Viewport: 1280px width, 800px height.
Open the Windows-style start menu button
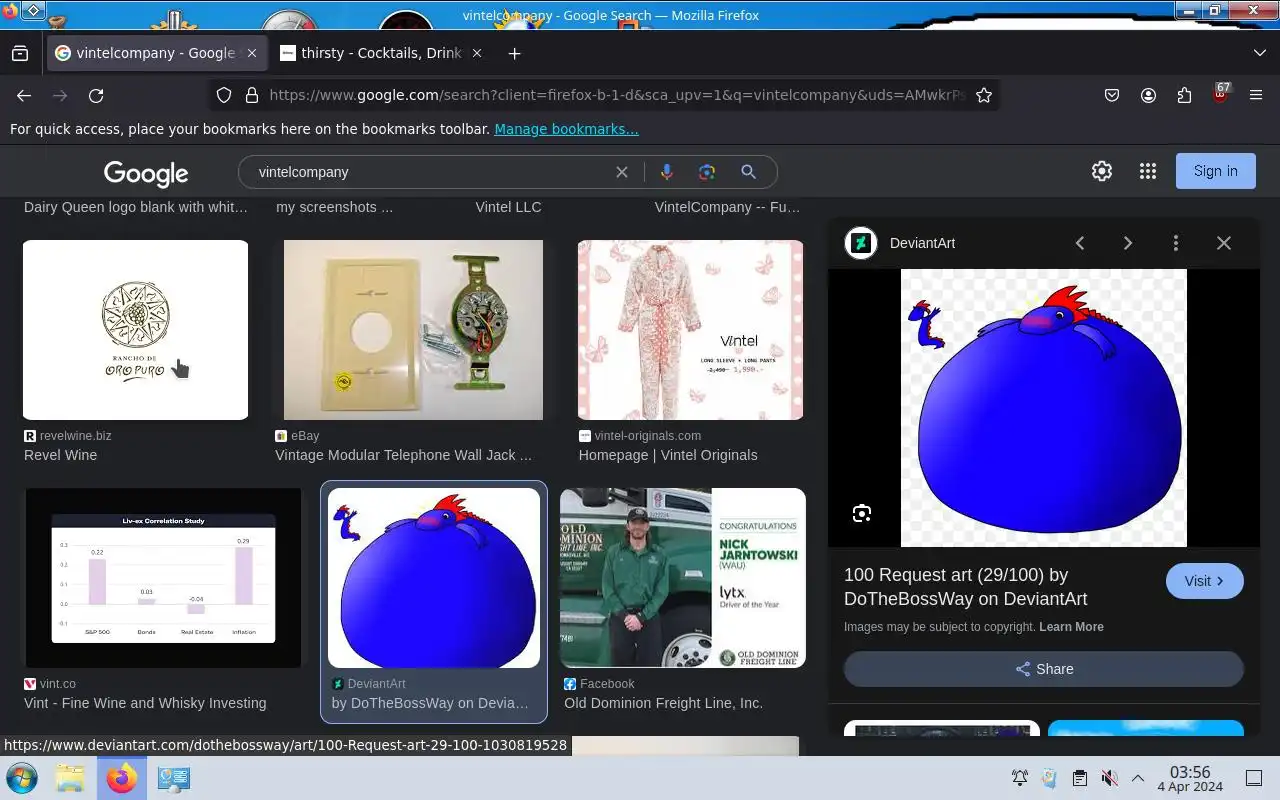[x=22, y=778]
